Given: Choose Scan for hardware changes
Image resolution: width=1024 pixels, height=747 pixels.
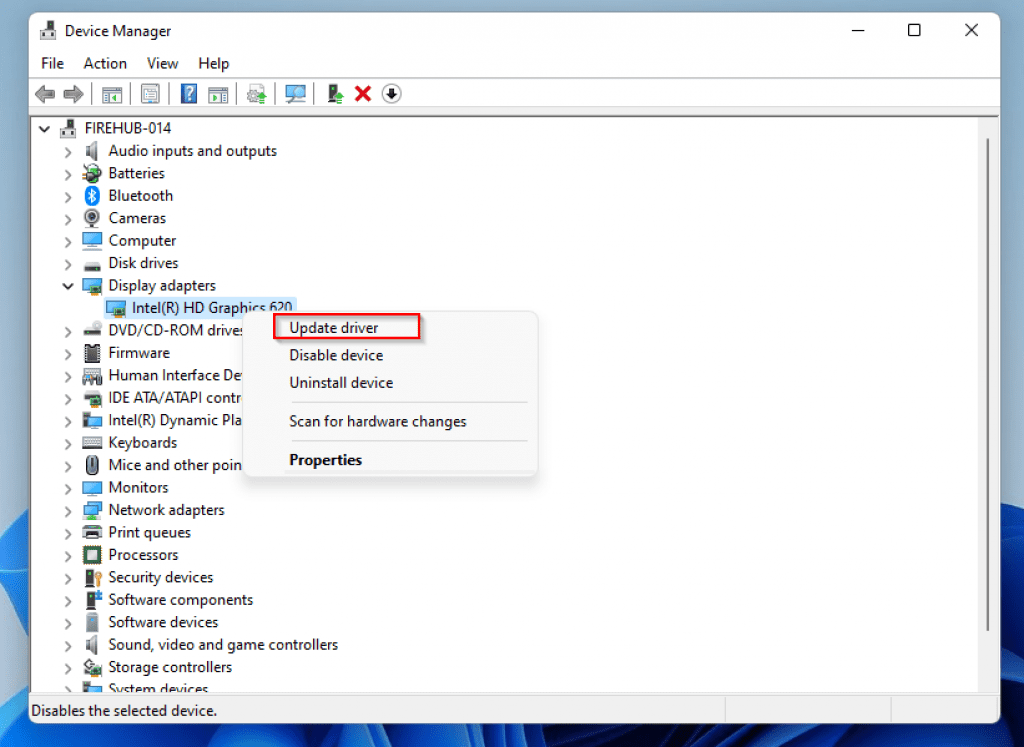Looking at the screenshot, I should pyautogui.click(x=377, y=421).
